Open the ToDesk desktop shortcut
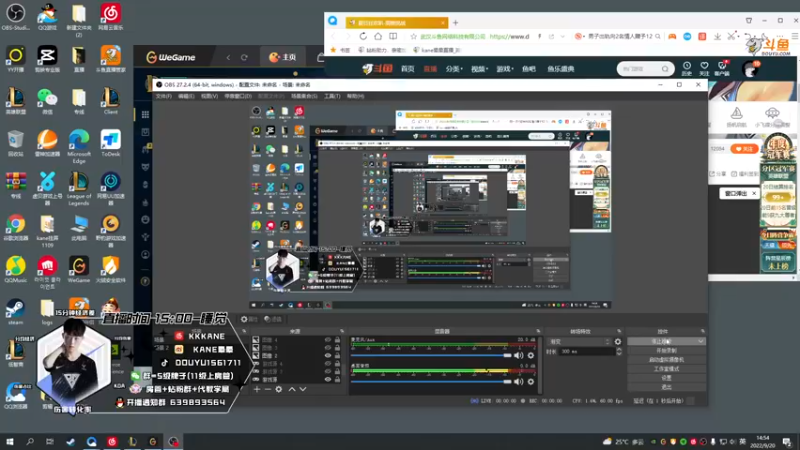 tap(110, 143)
